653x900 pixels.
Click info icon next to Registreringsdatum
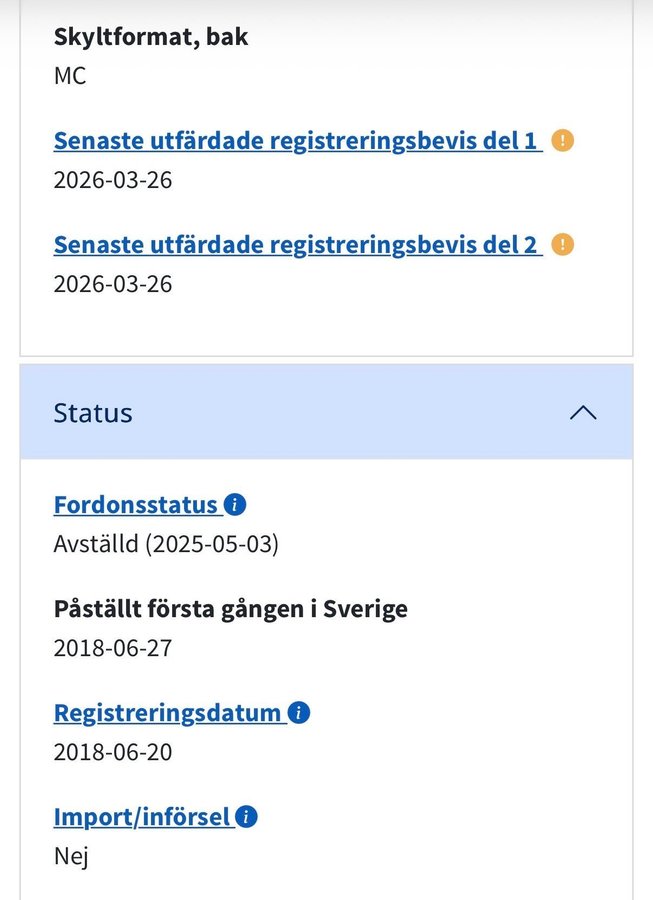click(x=299, y=713)
